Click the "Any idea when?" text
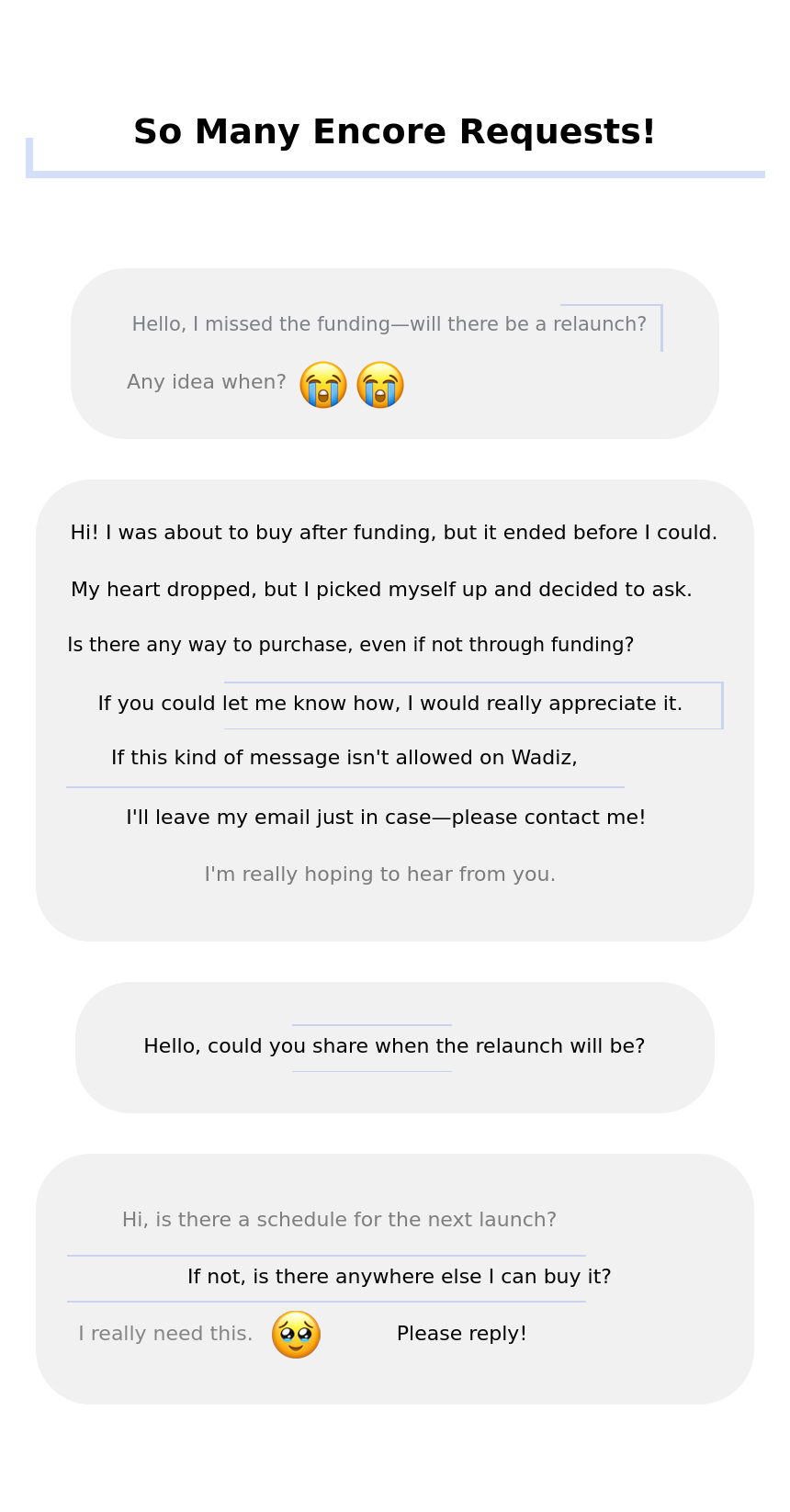 point(207,382)
